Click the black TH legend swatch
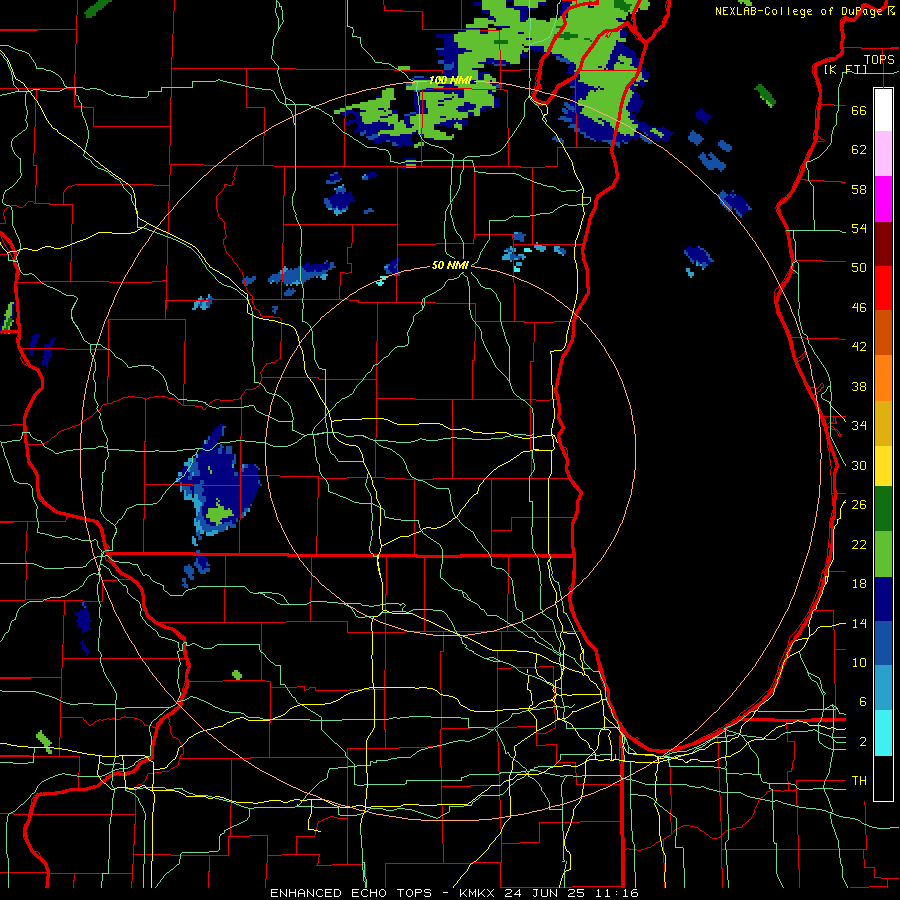Image resolution: width=900 pixels, height=900 pixels. (883, 778)
